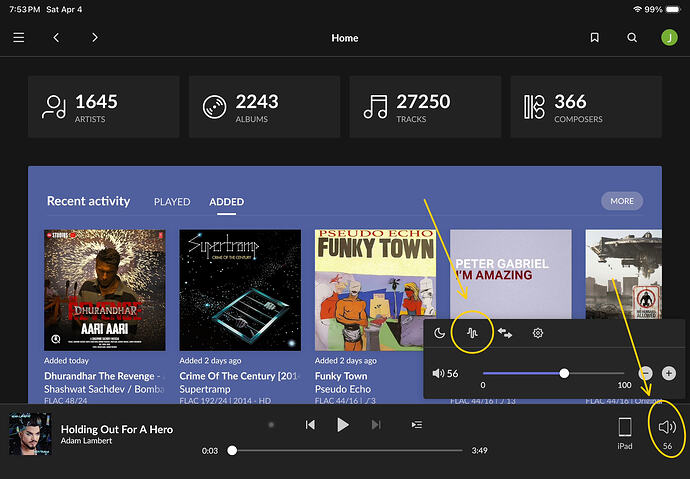Skip to the next track
The height and width of the screenshot is (479, 690).
pos(376,424)
